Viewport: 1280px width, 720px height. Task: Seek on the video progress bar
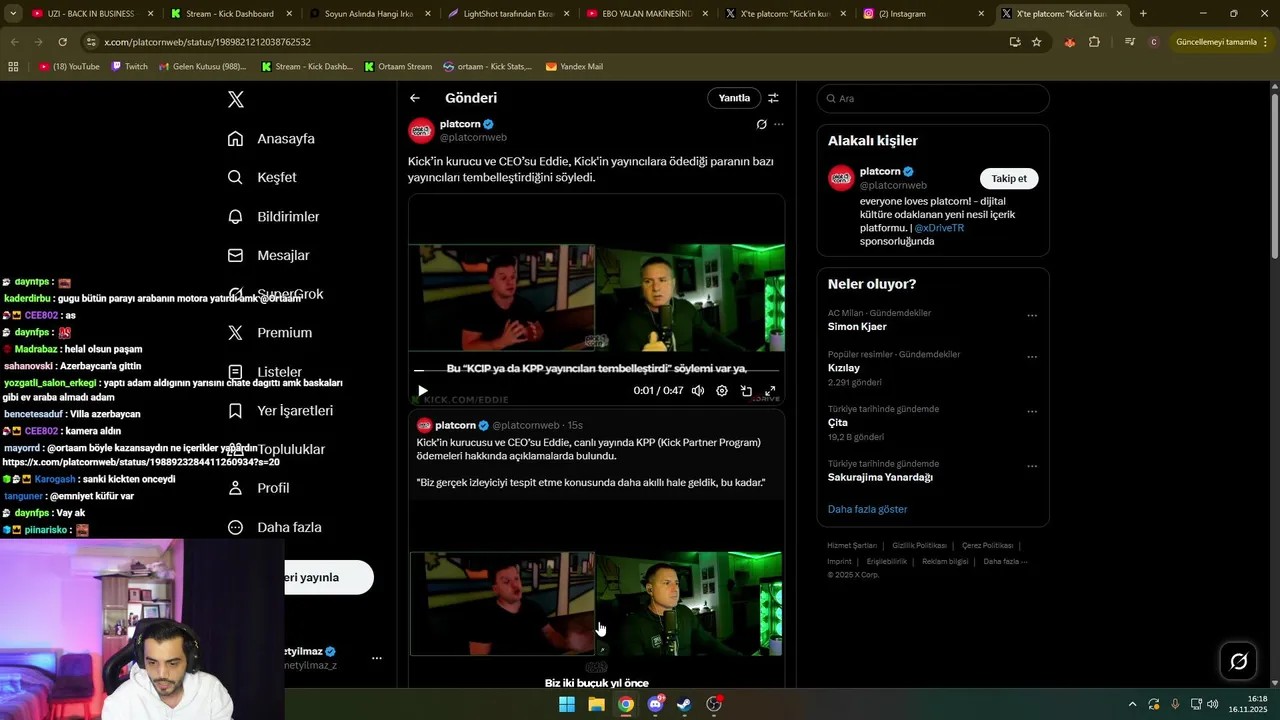point(597,370)
